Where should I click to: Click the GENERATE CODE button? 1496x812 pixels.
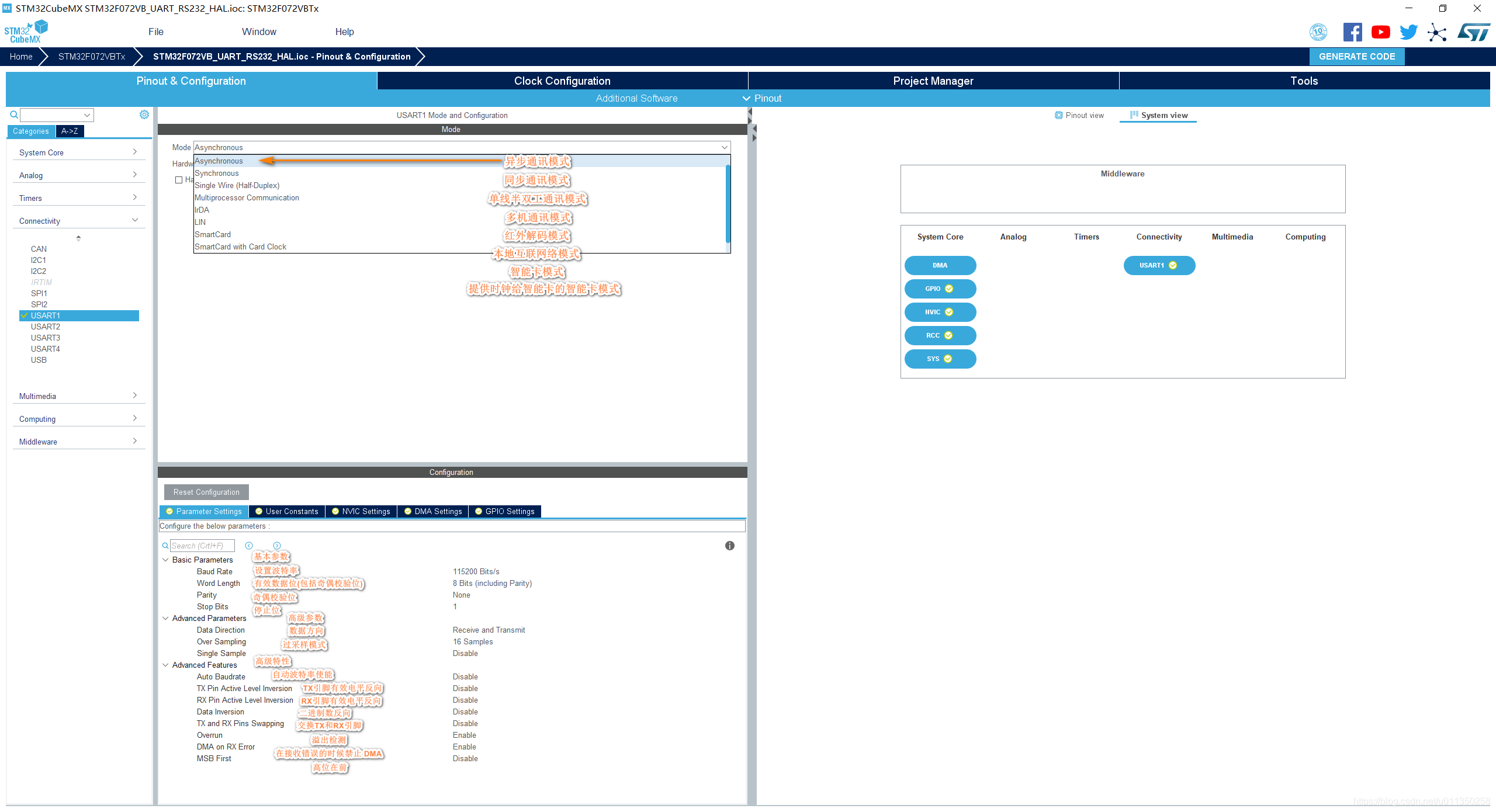click(1357, 57)
